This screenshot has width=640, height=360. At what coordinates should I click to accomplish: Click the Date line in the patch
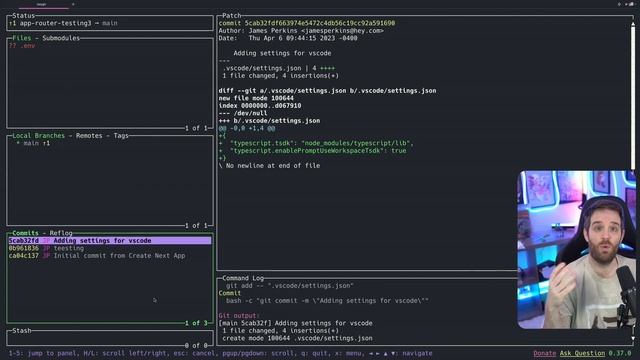[288, 38]
